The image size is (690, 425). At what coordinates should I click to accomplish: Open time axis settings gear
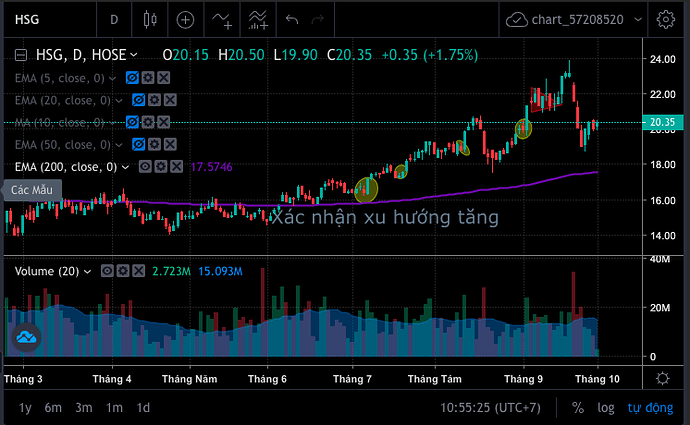click(x=662, y=378)
